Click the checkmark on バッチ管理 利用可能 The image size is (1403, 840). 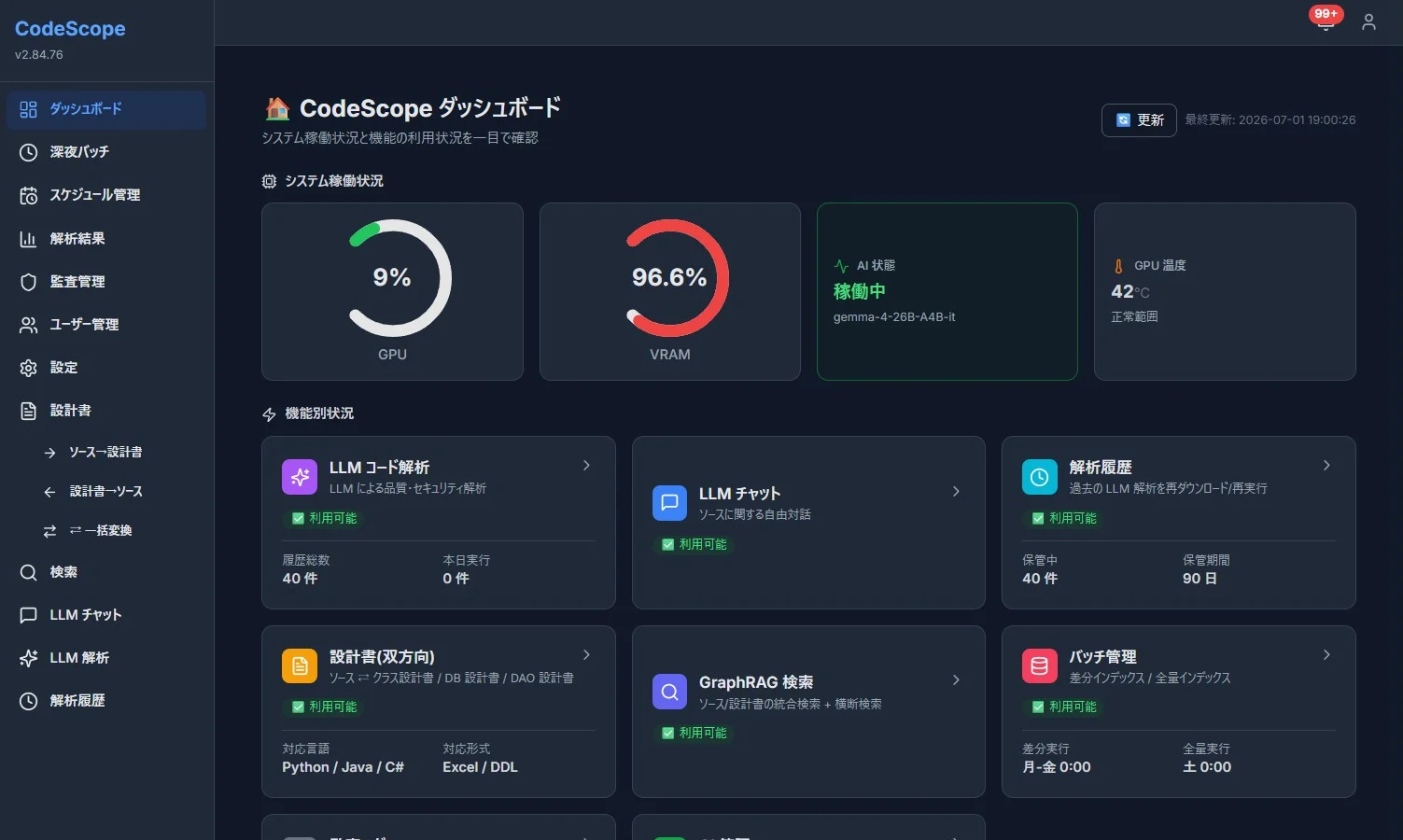point(1038,707)
